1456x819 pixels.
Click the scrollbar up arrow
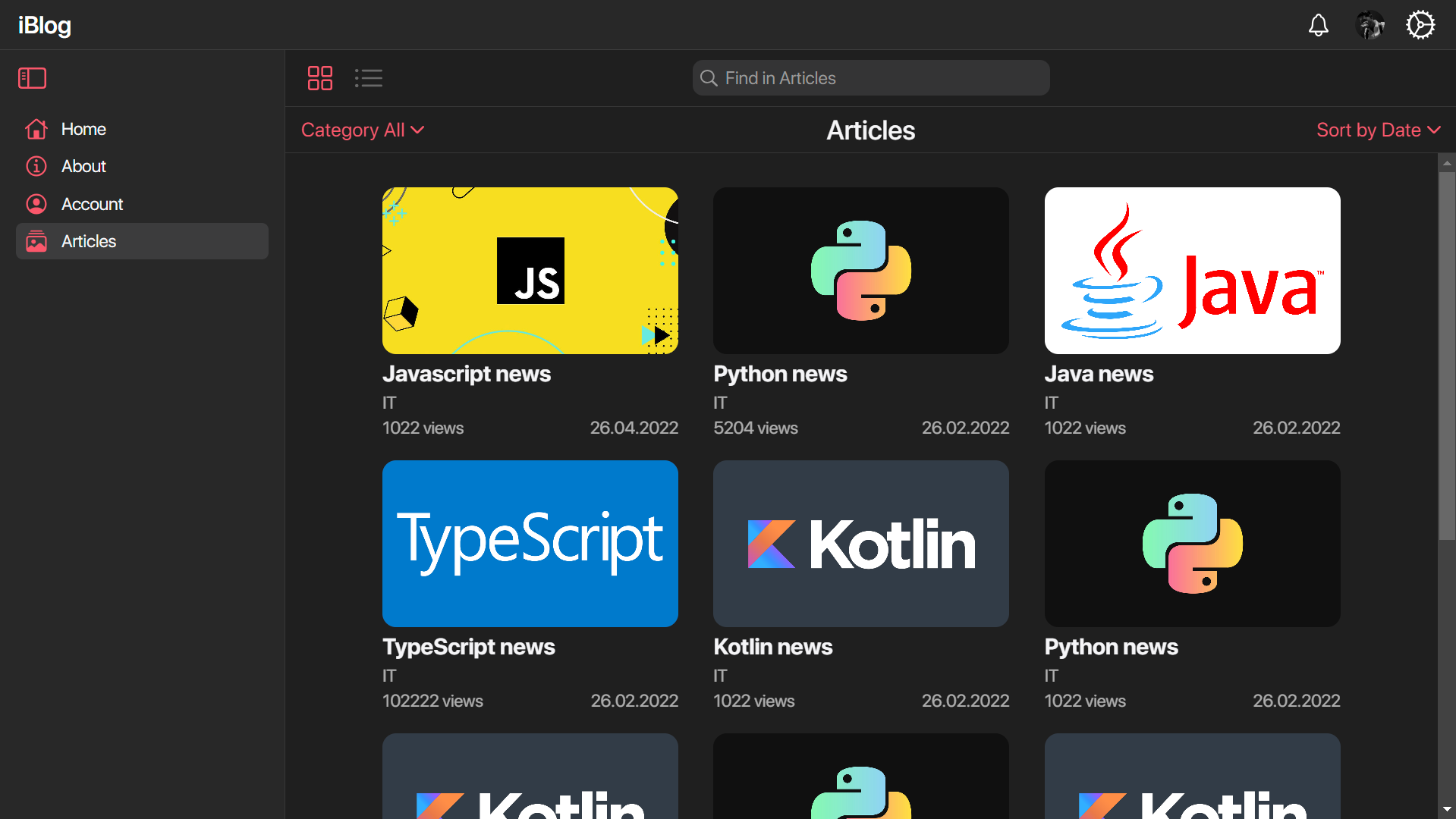click(1447, 162)
